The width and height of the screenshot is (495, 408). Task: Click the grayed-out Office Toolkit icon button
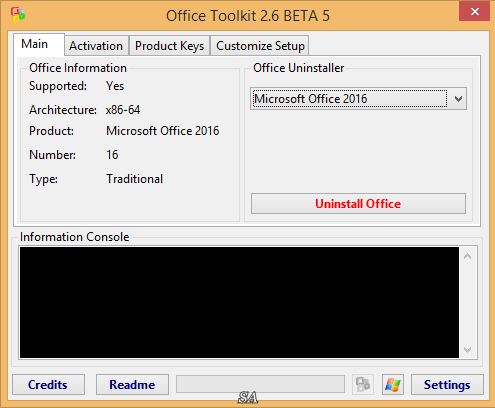point(363,385)
